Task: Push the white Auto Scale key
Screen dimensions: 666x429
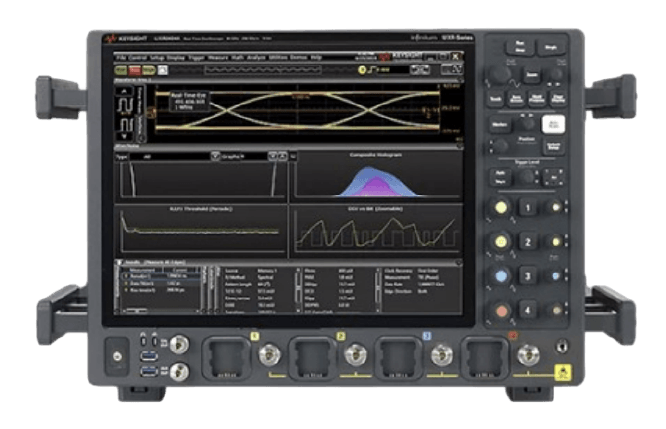Action: click(x=553, y=124)
